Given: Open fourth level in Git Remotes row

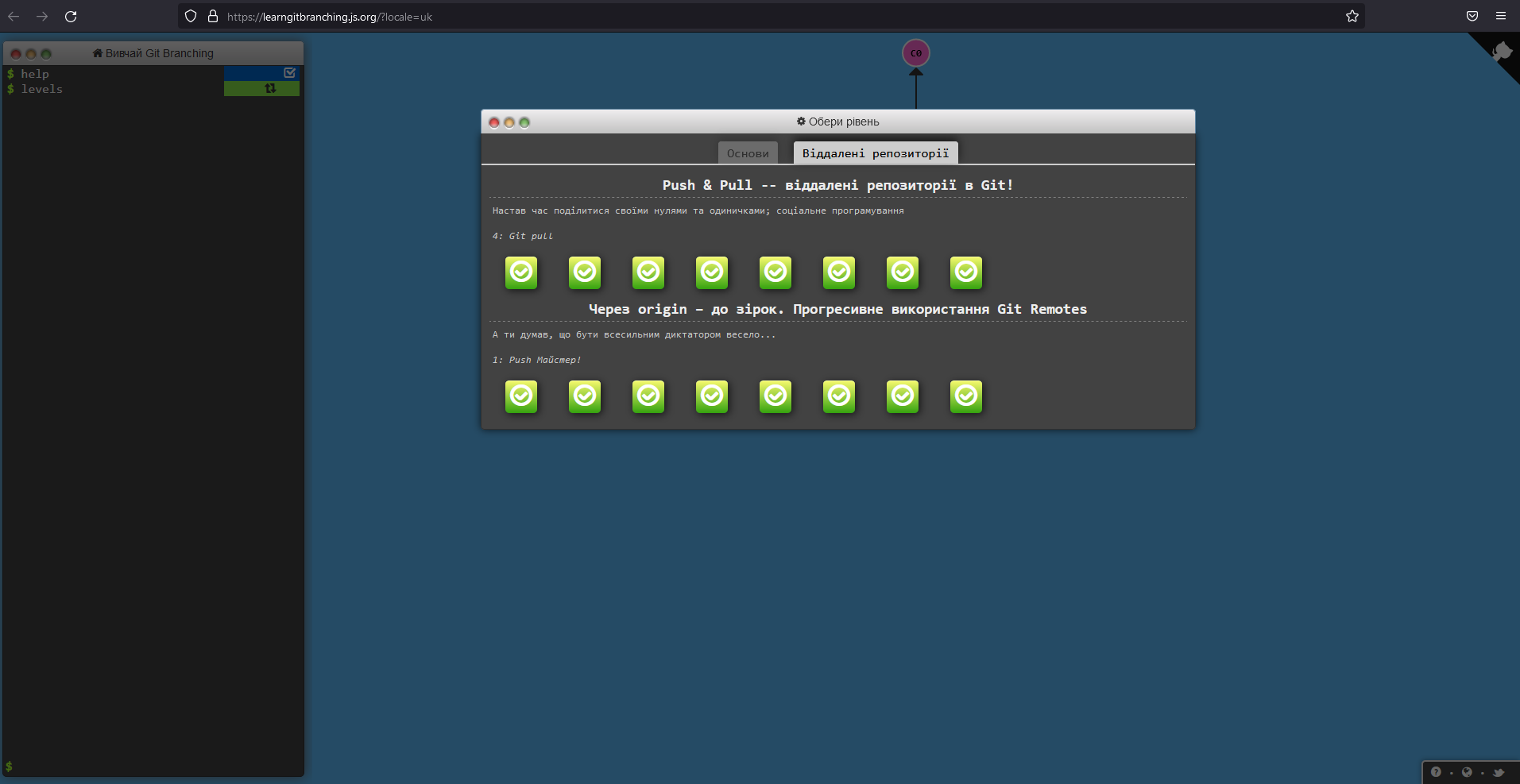Looking at the screenshot, I should pyautogui.click(x=712, y=396).
